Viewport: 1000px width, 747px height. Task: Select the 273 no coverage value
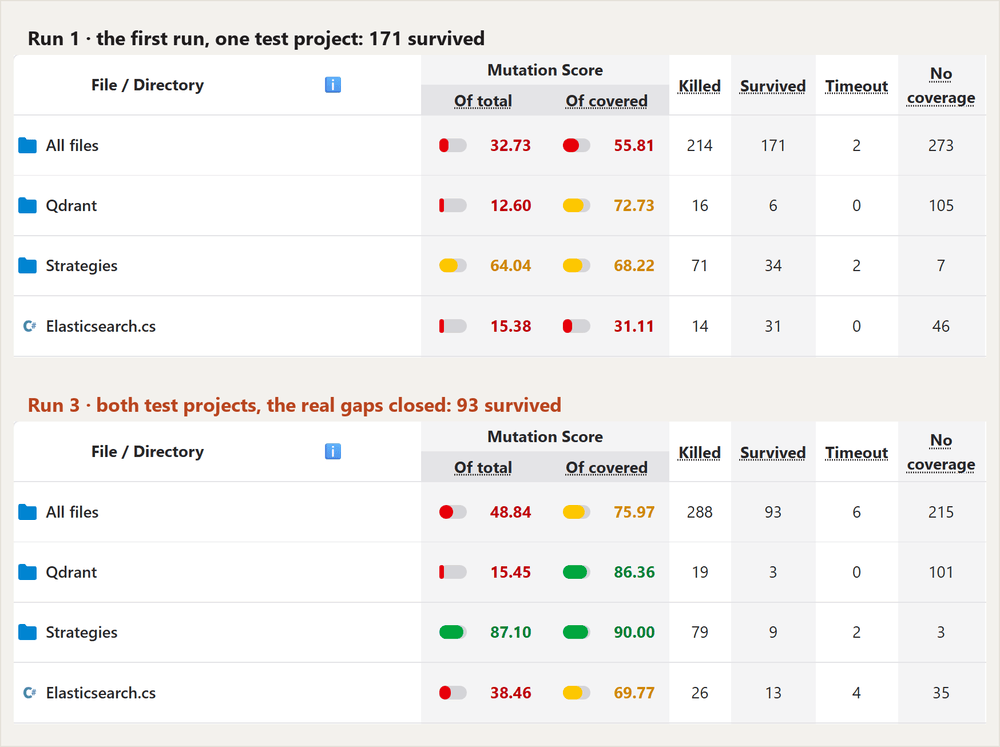pos(941,145)
